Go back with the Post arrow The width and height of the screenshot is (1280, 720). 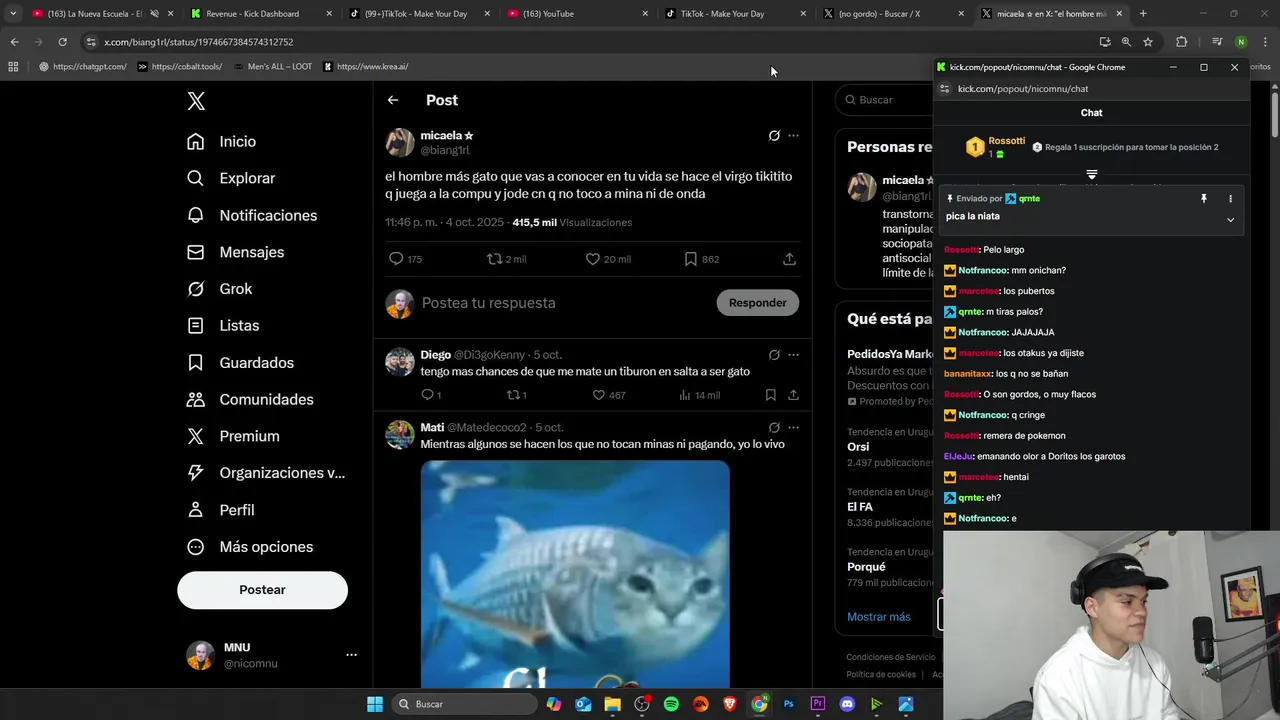click(x=393, y=100)
